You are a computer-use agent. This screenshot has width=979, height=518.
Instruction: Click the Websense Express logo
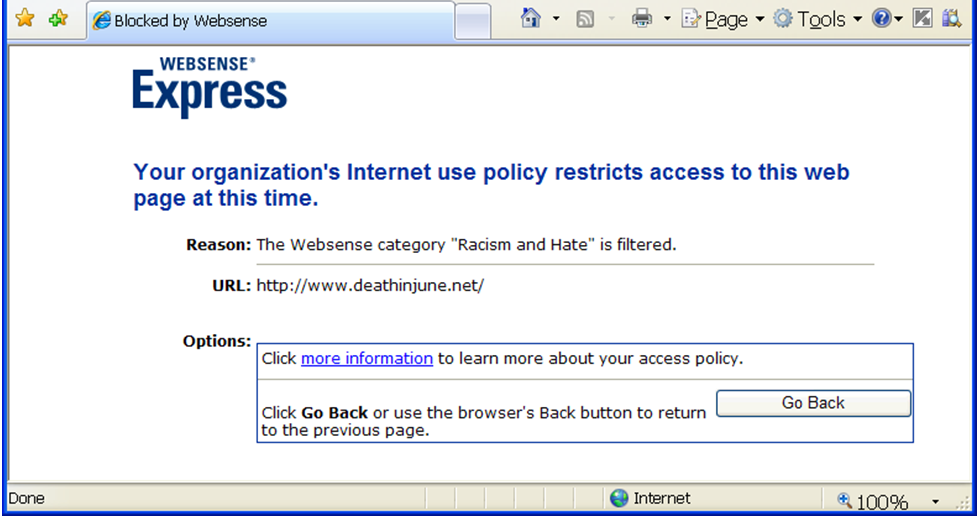point(209,87)
